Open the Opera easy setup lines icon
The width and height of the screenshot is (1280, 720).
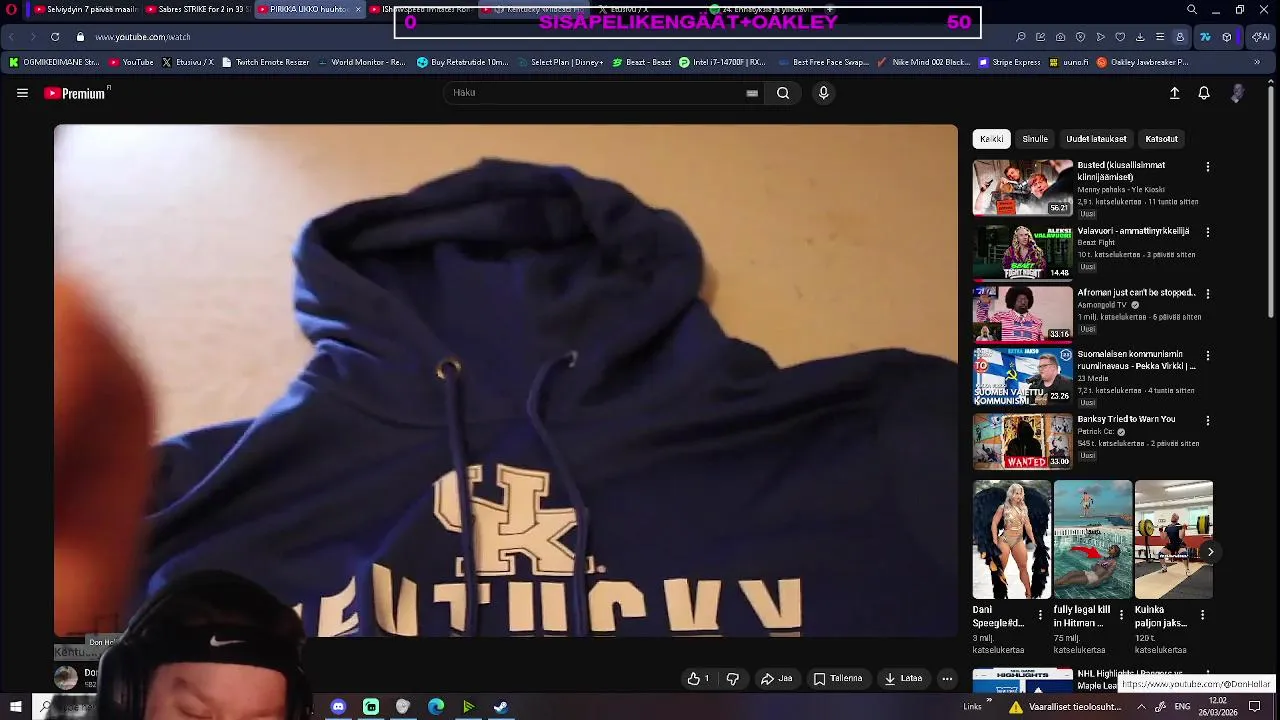[x=1160, y=37]
